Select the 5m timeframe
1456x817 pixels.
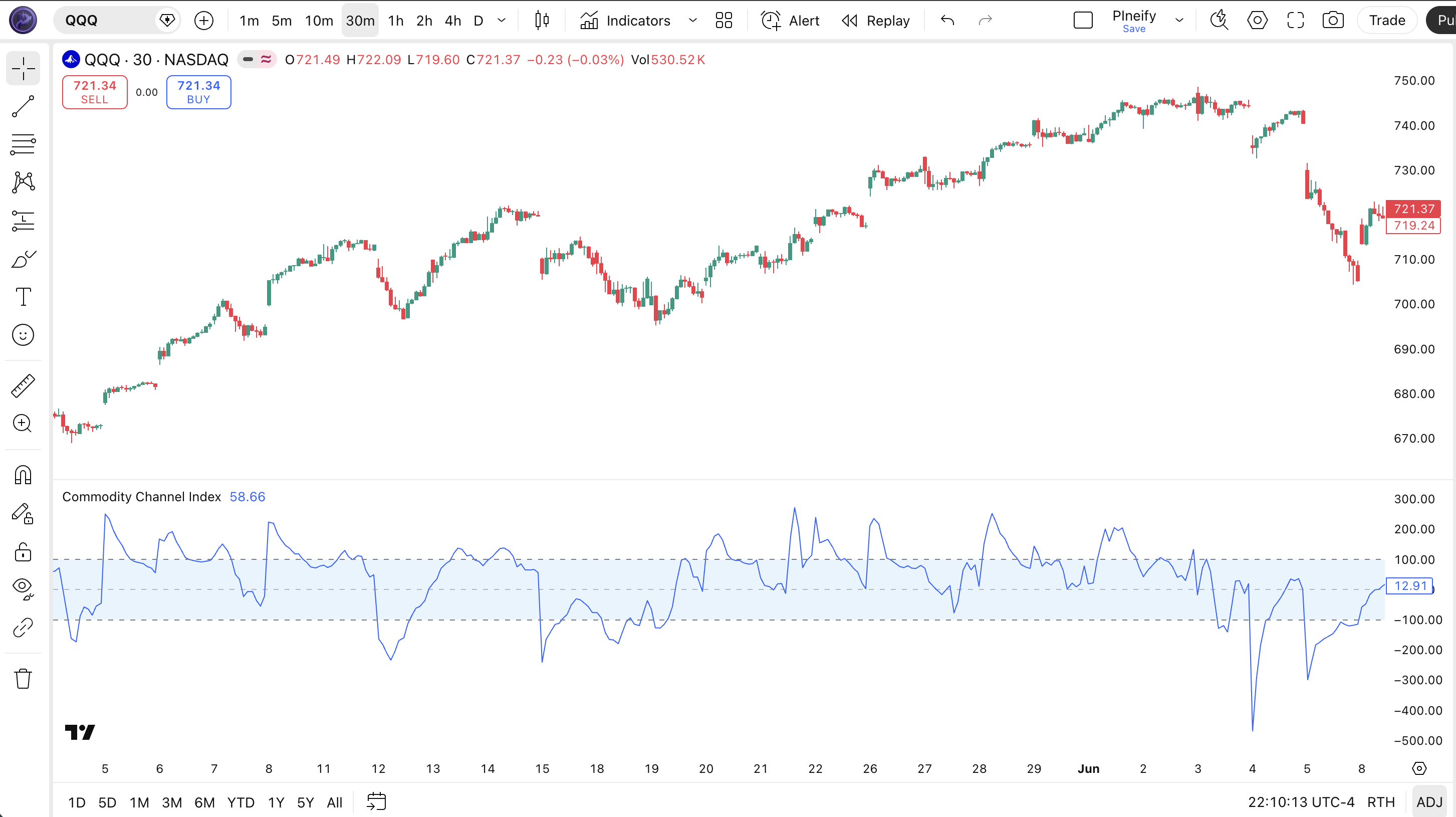tap(282, 21)
